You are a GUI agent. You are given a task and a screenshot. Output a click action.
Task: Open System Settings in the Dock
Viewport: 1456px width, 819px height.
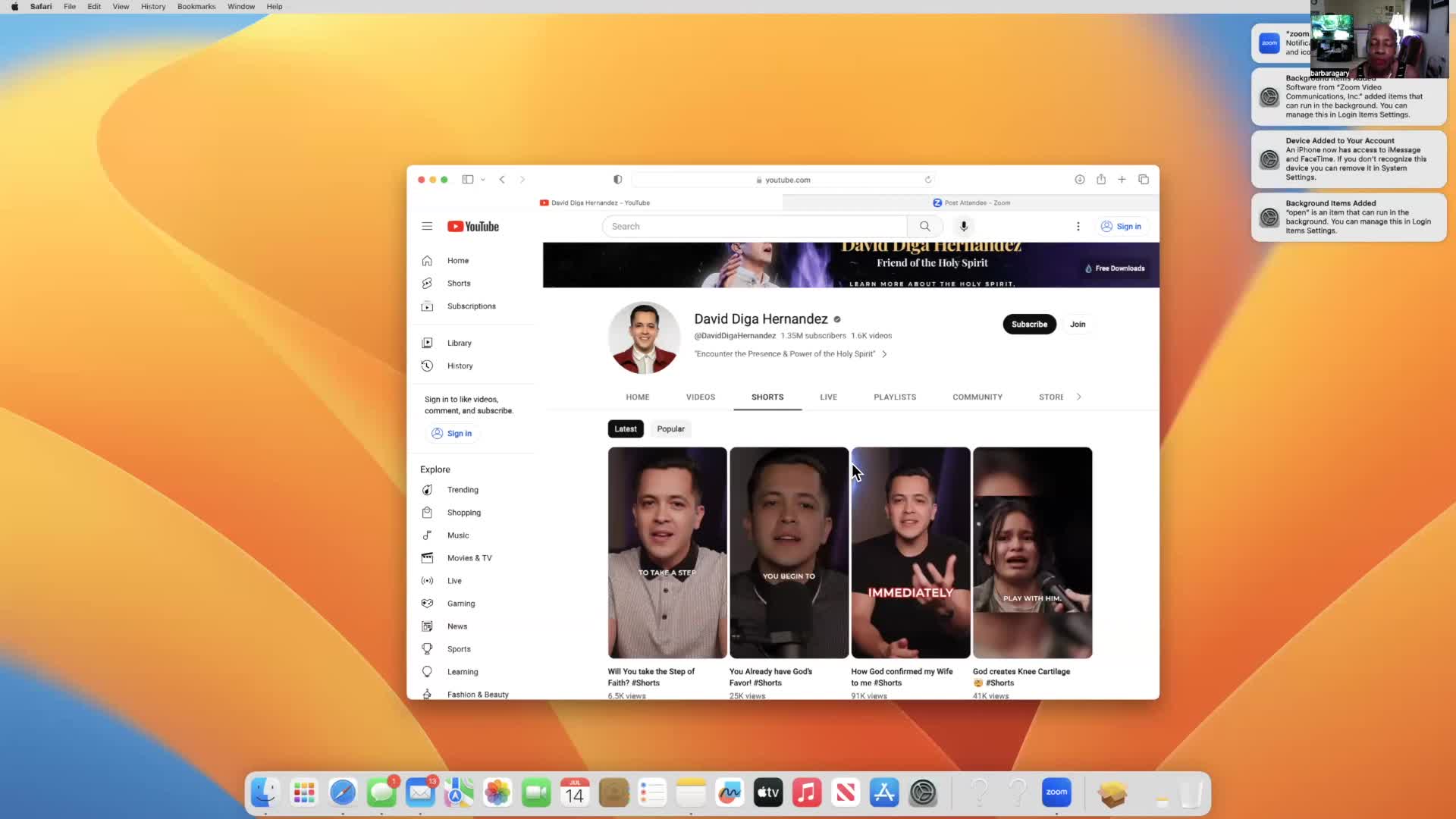pos(923,793)
